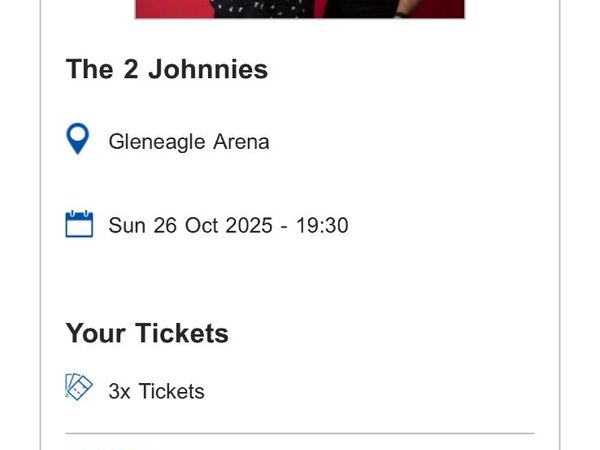Click the 19:30 start time

pos(321,226)
